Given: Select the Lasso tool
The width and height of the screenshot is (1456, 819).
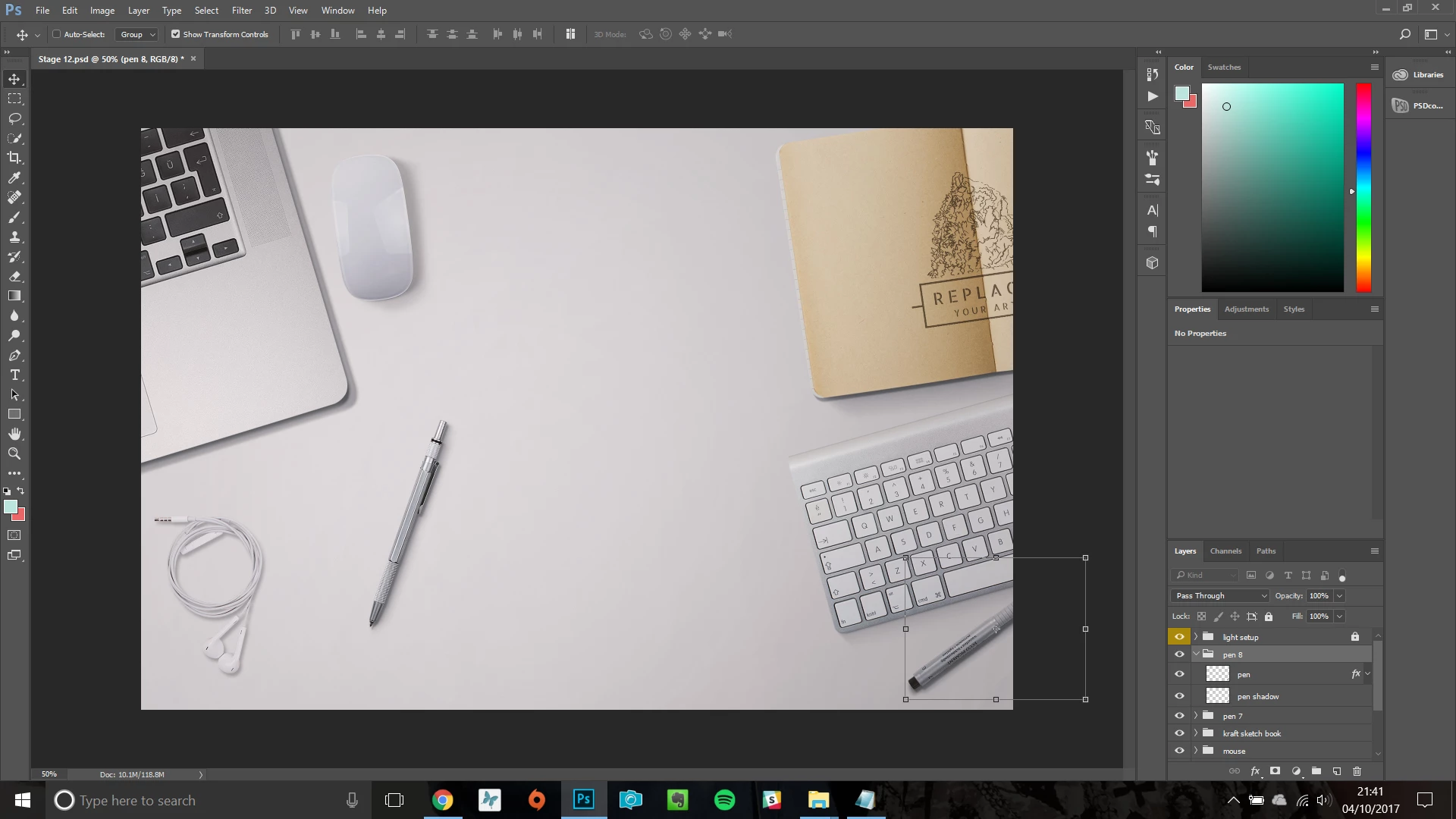Looking at the screenshot, I should [x=14, y=118].
